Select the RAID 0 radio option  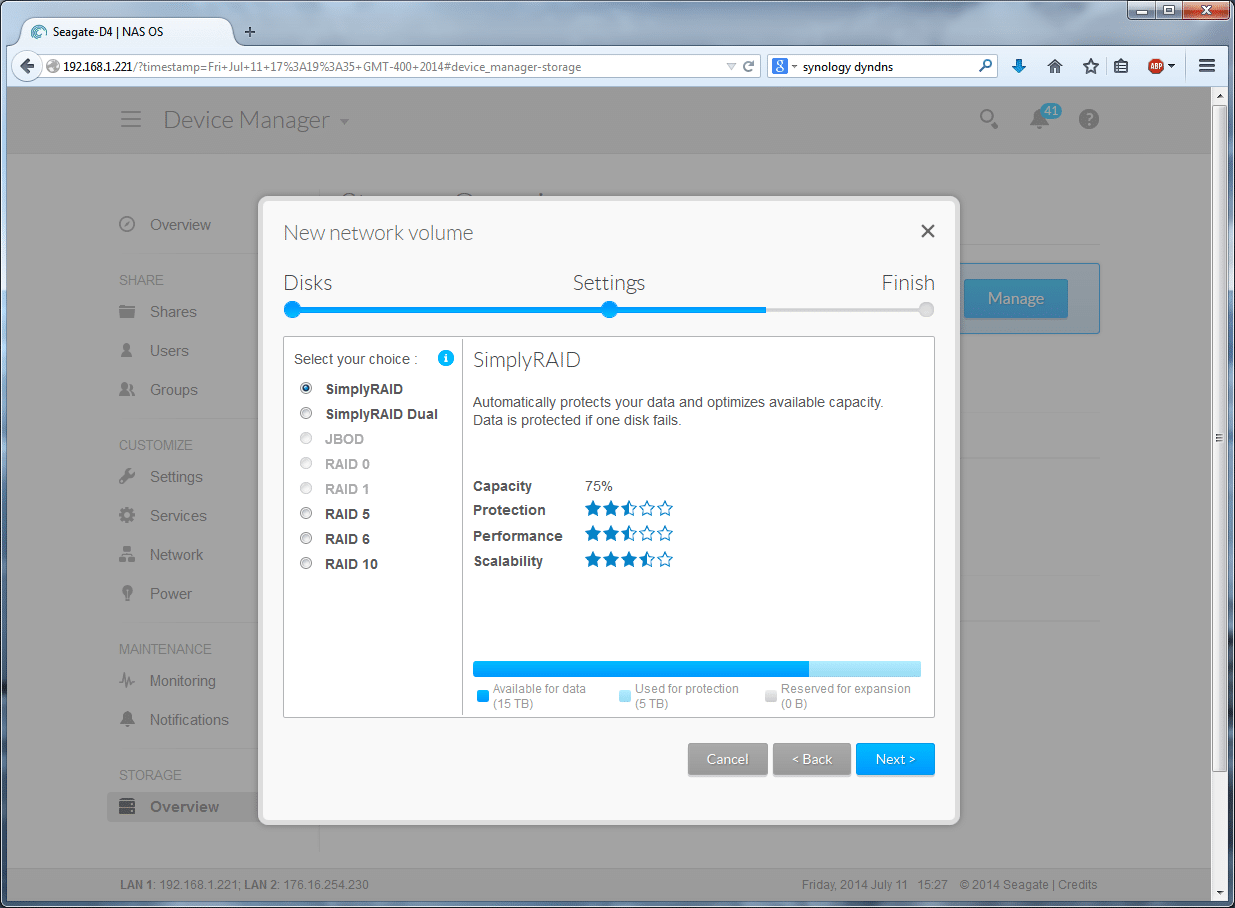[x=306, y=464]
